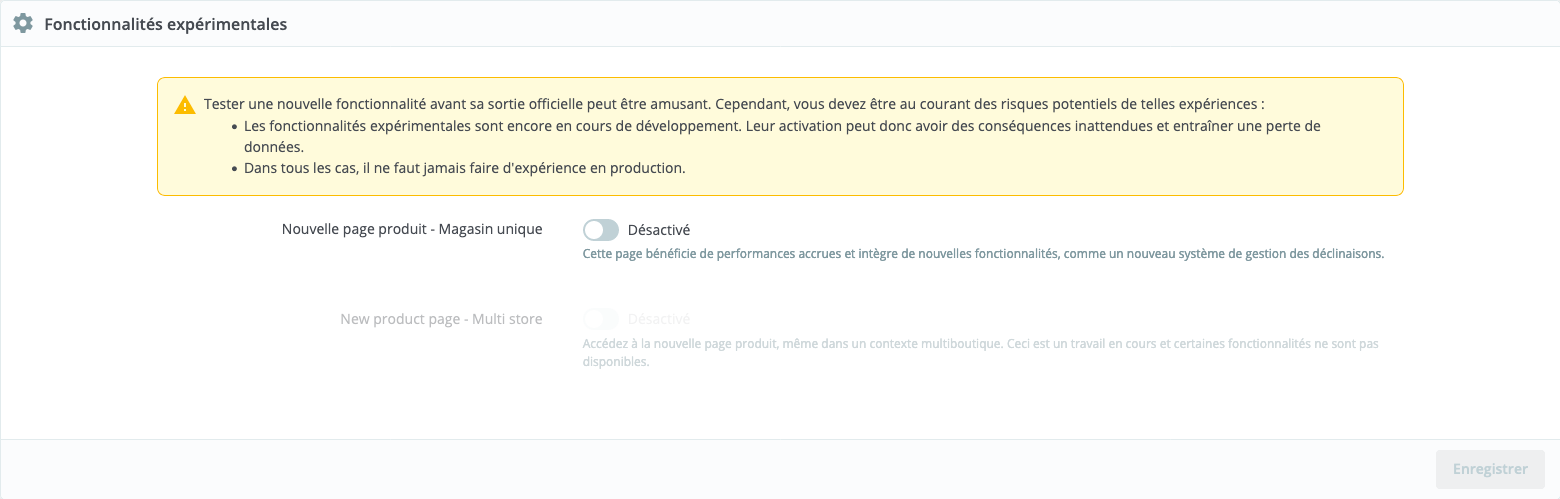Click the New product page - Multi store label
The image size is (1560, 499).
(x=441, y=319)
